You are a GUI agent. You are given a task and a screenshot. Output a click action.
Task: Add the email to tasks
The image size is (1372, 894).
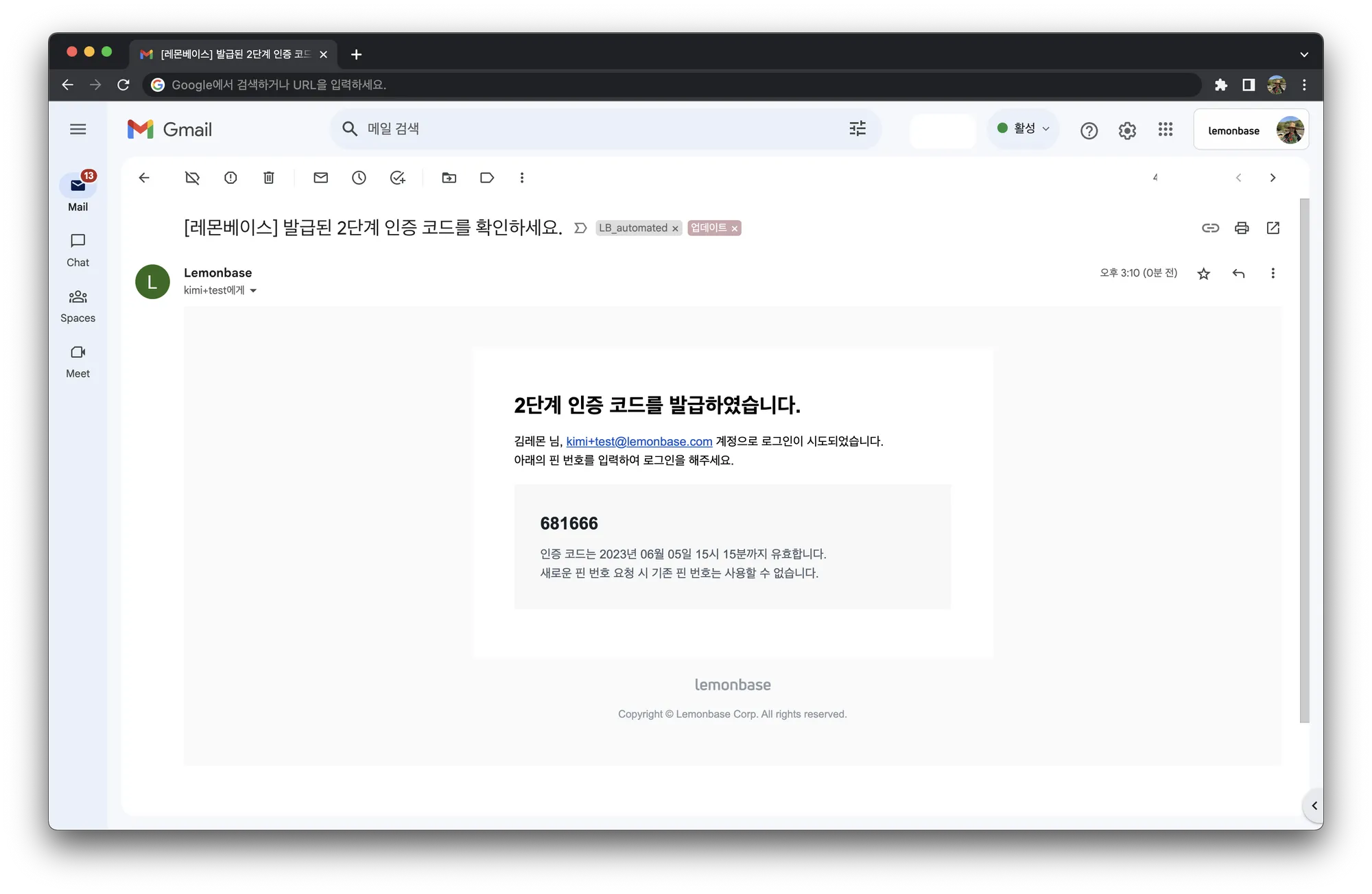tap(397, 178)
